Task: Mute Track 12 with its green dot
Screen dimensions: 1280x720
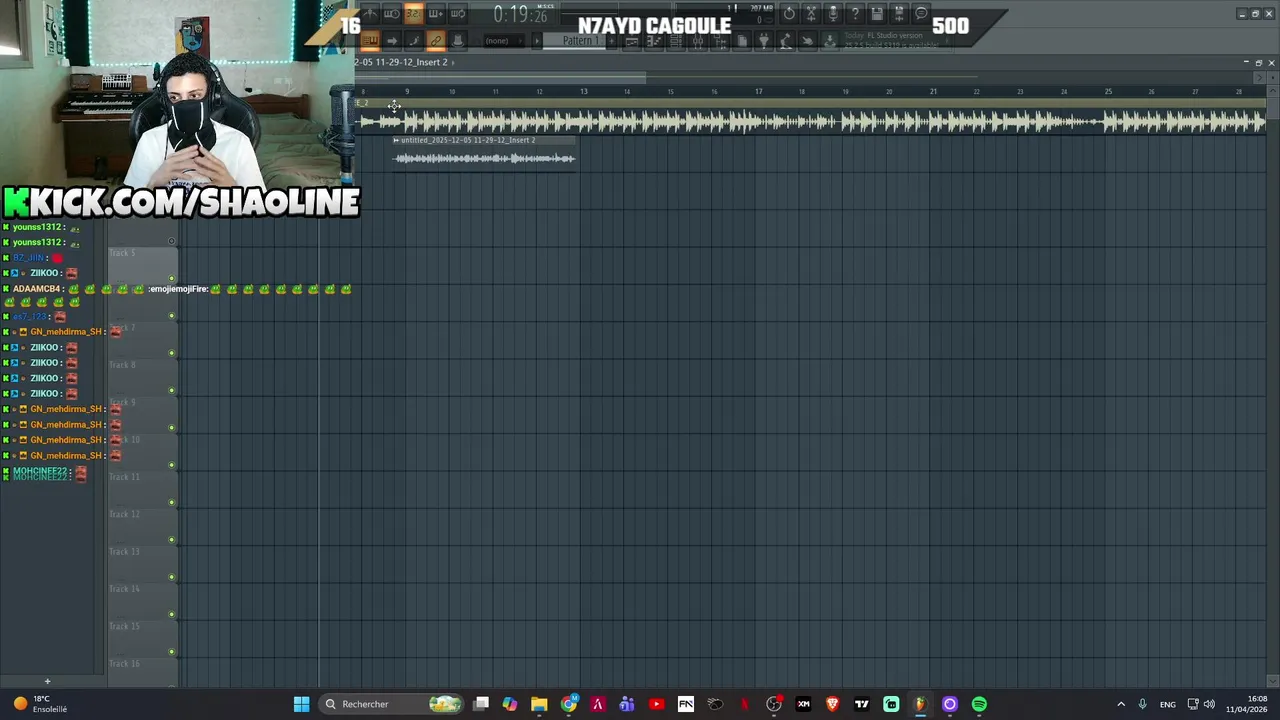Action: pyautogui.click(x=172, y=540)
